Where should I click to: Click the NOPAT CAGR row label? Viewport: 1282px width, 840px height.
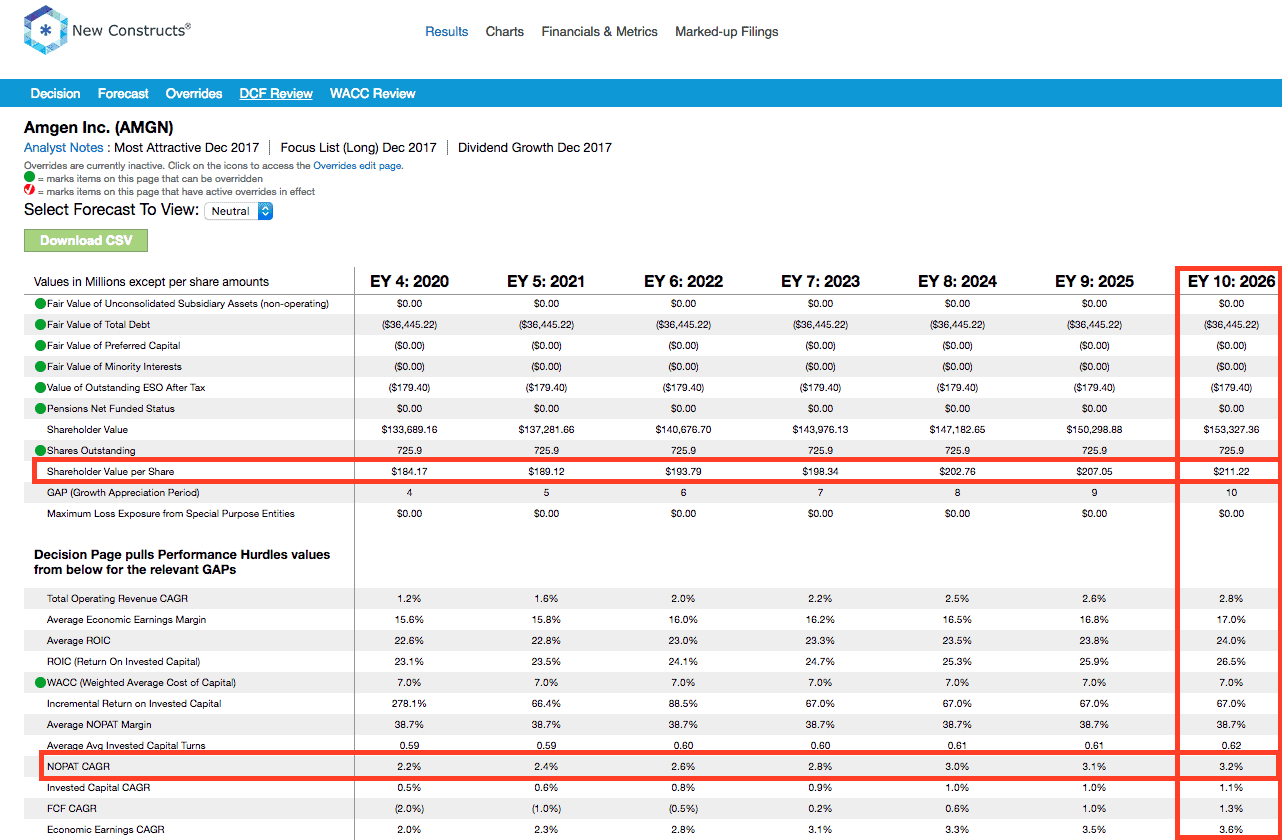click(78, 766)
